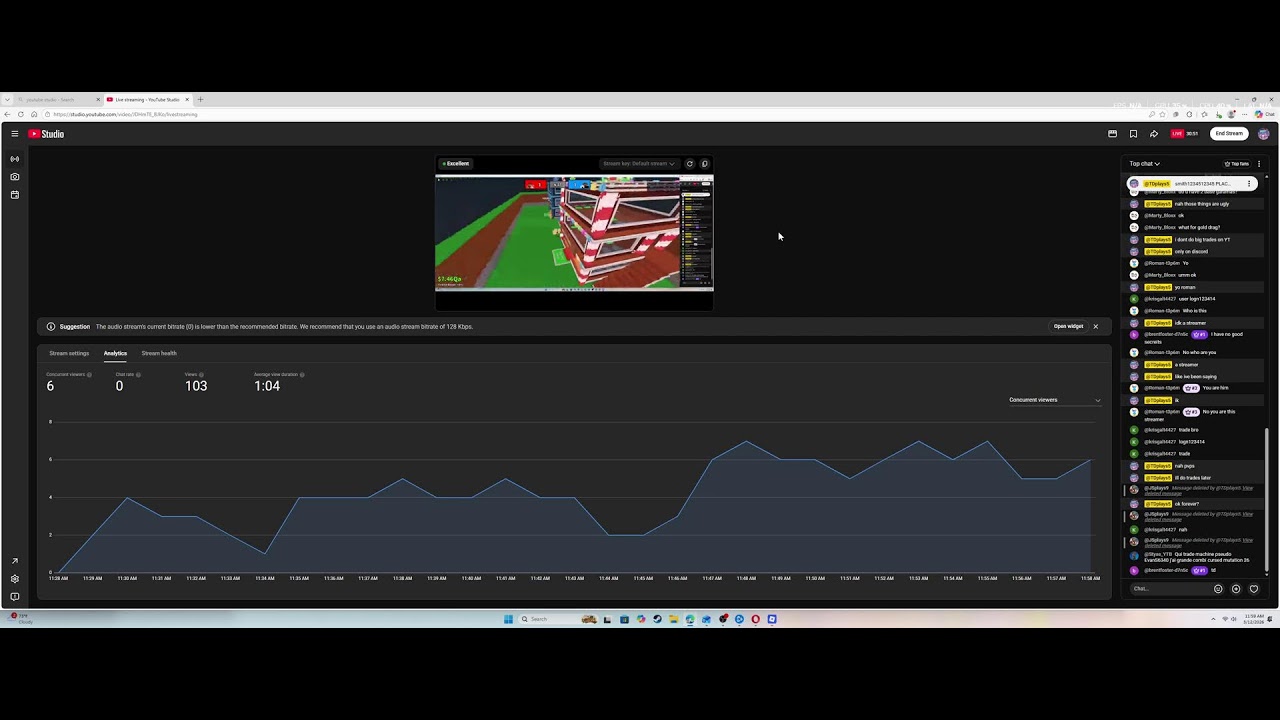
Task: Click the 11:47 AM chart axis label
Action: coord(712,578)
